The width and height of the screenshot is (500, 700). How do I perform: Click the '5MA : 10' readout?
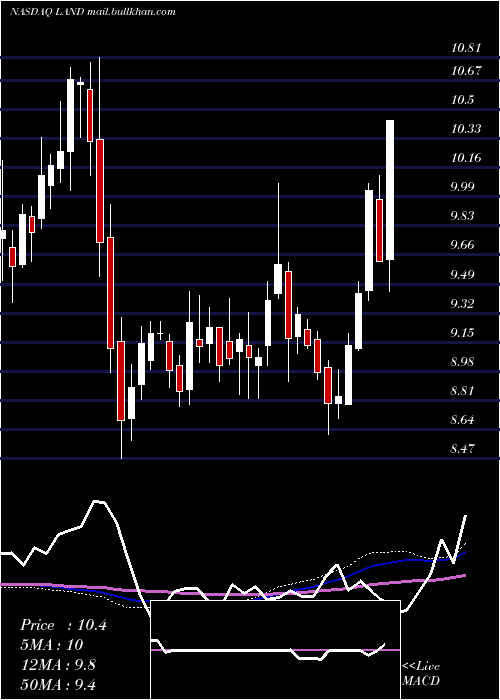[x=52, y=645]
